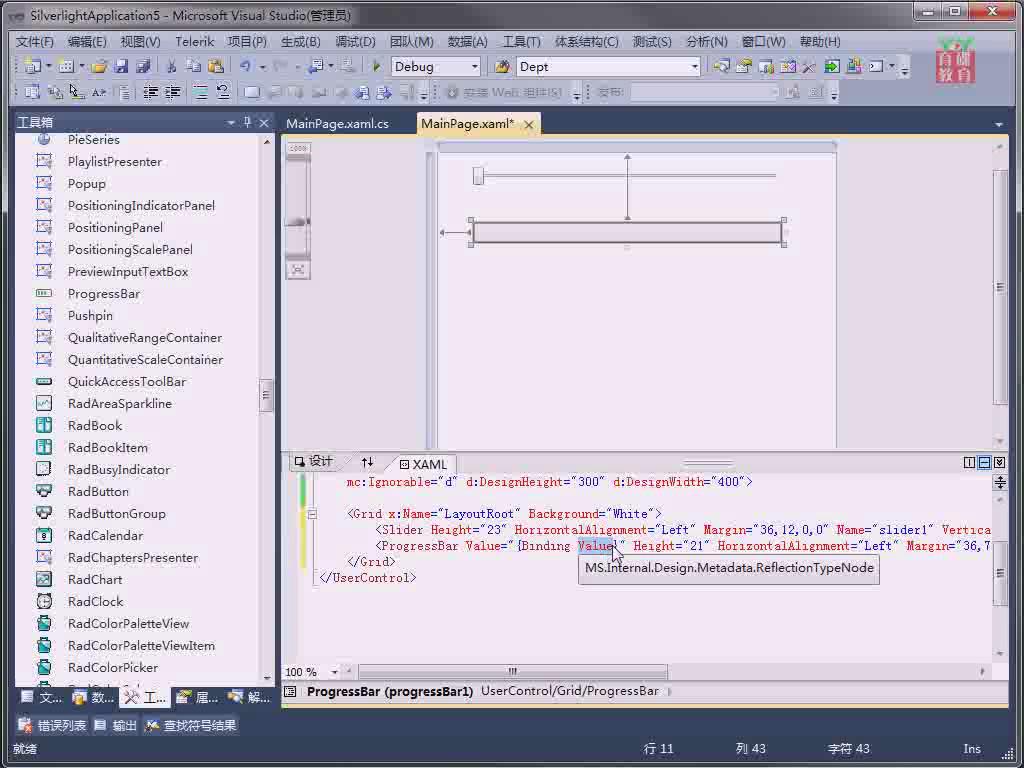The width and height of the screenshot is (1024, 768).
Task: Click the Save All icon
Action: pyautogui.click(x=143, y=67)
